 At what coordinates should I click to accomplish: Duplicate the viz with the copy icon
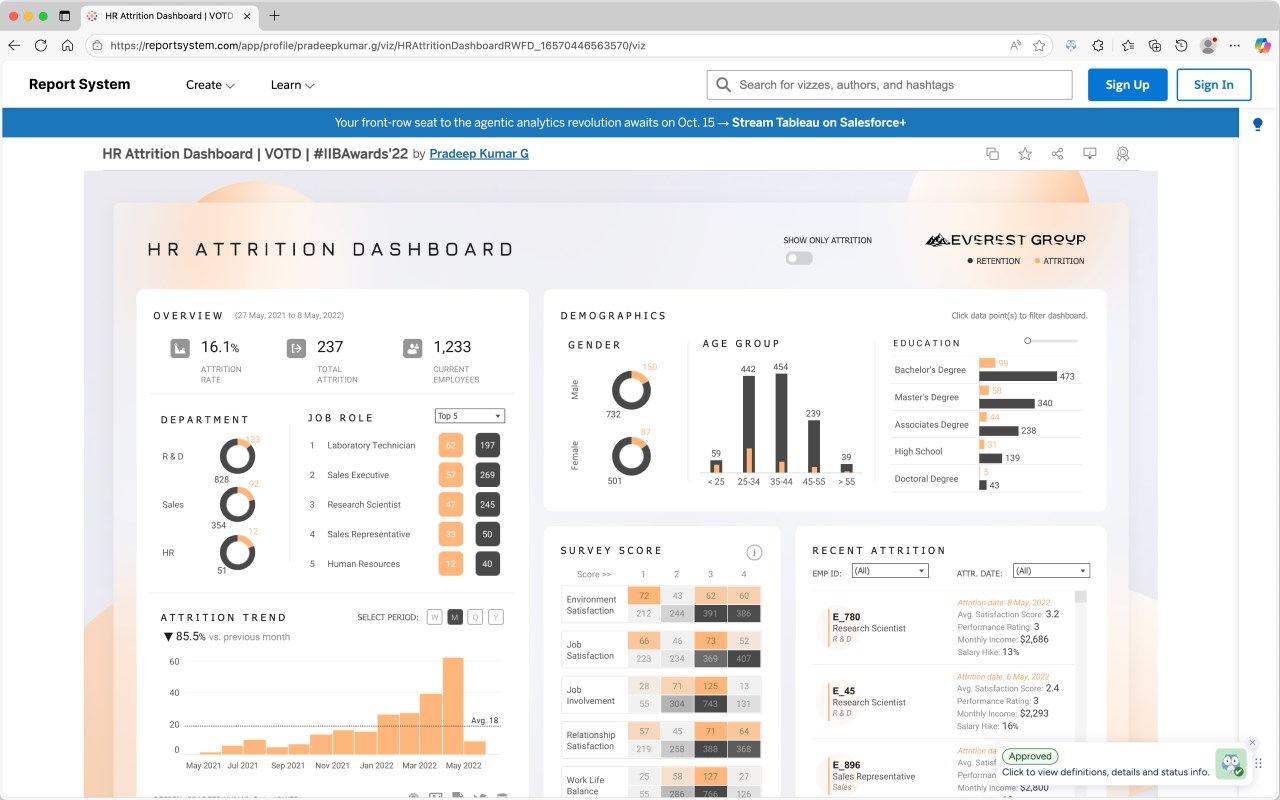pyautogui.click(x=992, y=154)
